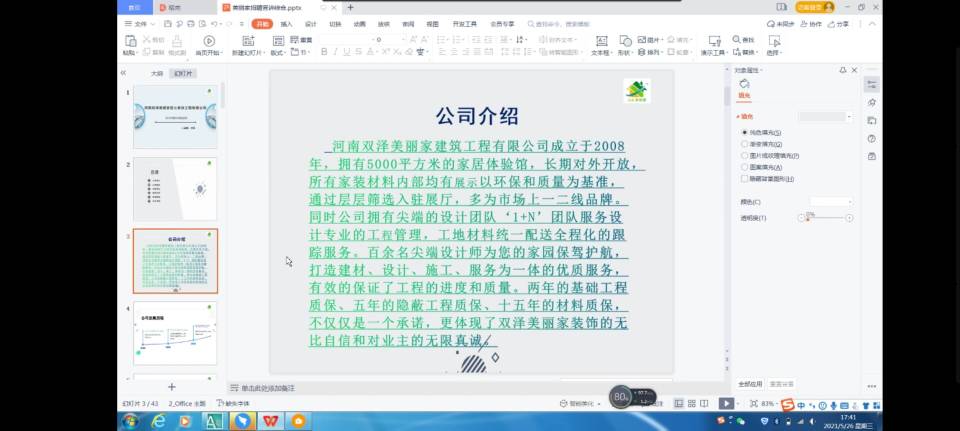The width and height of the screenshot is (960, 431).
Task: Click the 分享 share button
Action: click(x=841, y=23)
